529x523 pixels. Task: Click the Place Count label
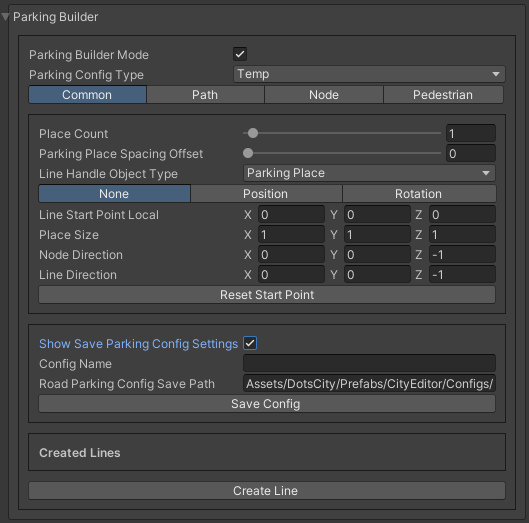point(74,134)
